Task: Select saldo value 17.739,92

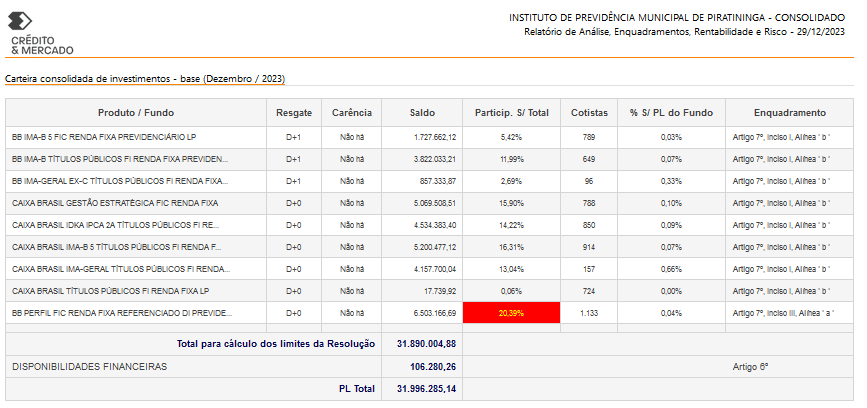Action: point(441,291)
